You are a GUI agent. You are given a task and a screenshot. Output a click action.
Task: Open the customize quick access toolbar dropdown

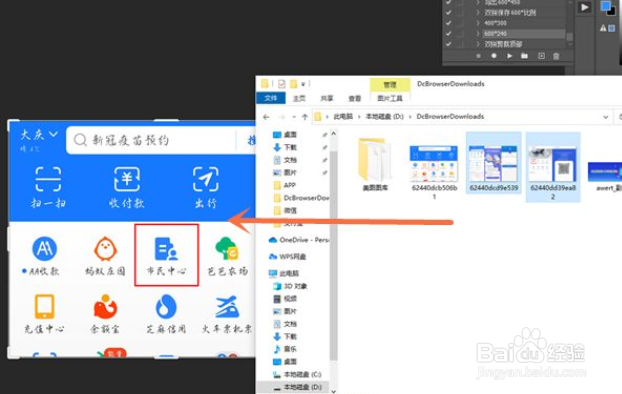tap(303, 84)
